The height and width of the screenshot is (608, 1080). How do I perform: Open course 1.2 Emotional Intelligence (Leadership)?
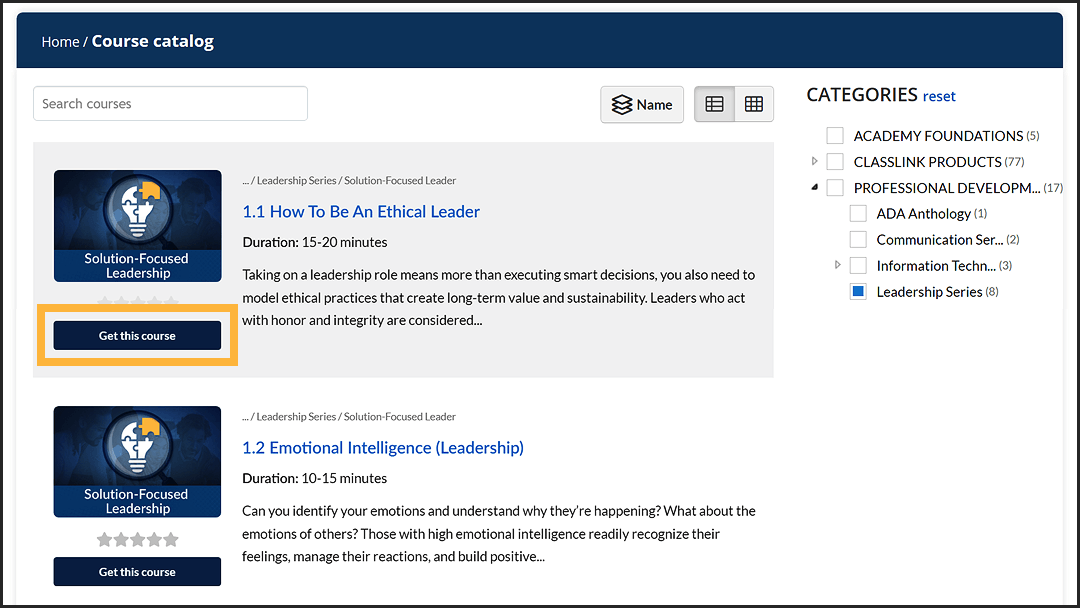(x=383, y=447)
